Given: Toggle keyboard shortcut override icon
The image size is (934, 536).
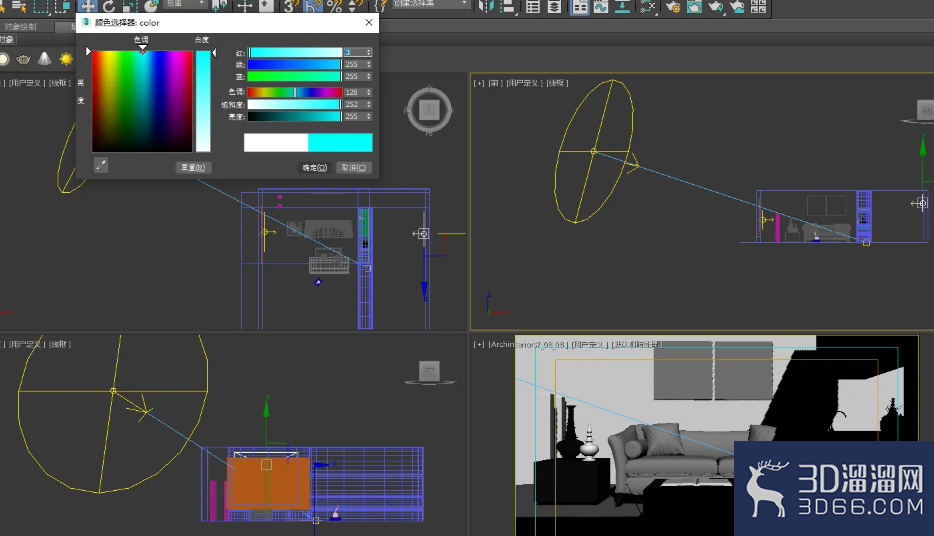Looking at the screenshot, I should click(x=266, y=6).
